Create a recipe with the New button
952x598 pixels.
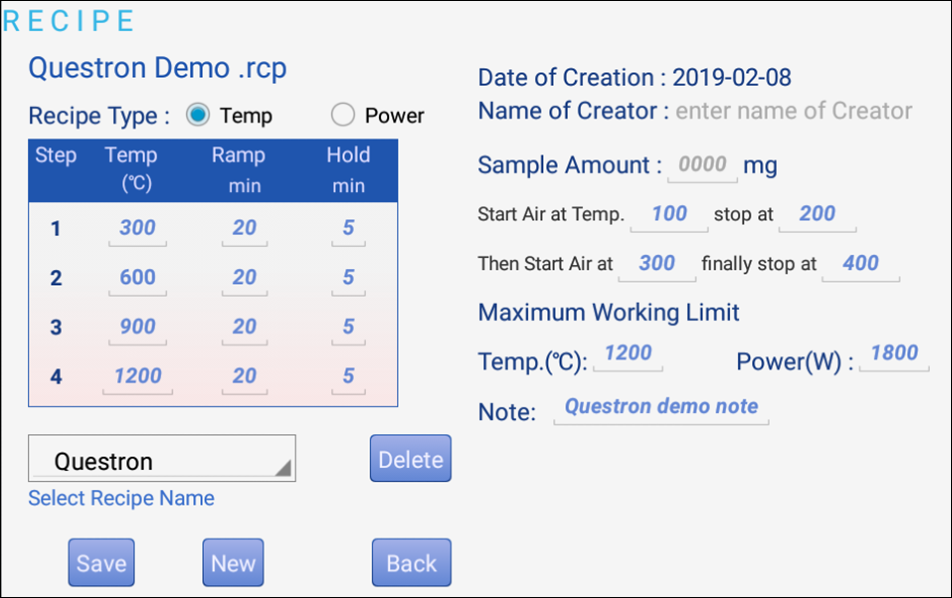pyautogui.click(x=233, y=563)
